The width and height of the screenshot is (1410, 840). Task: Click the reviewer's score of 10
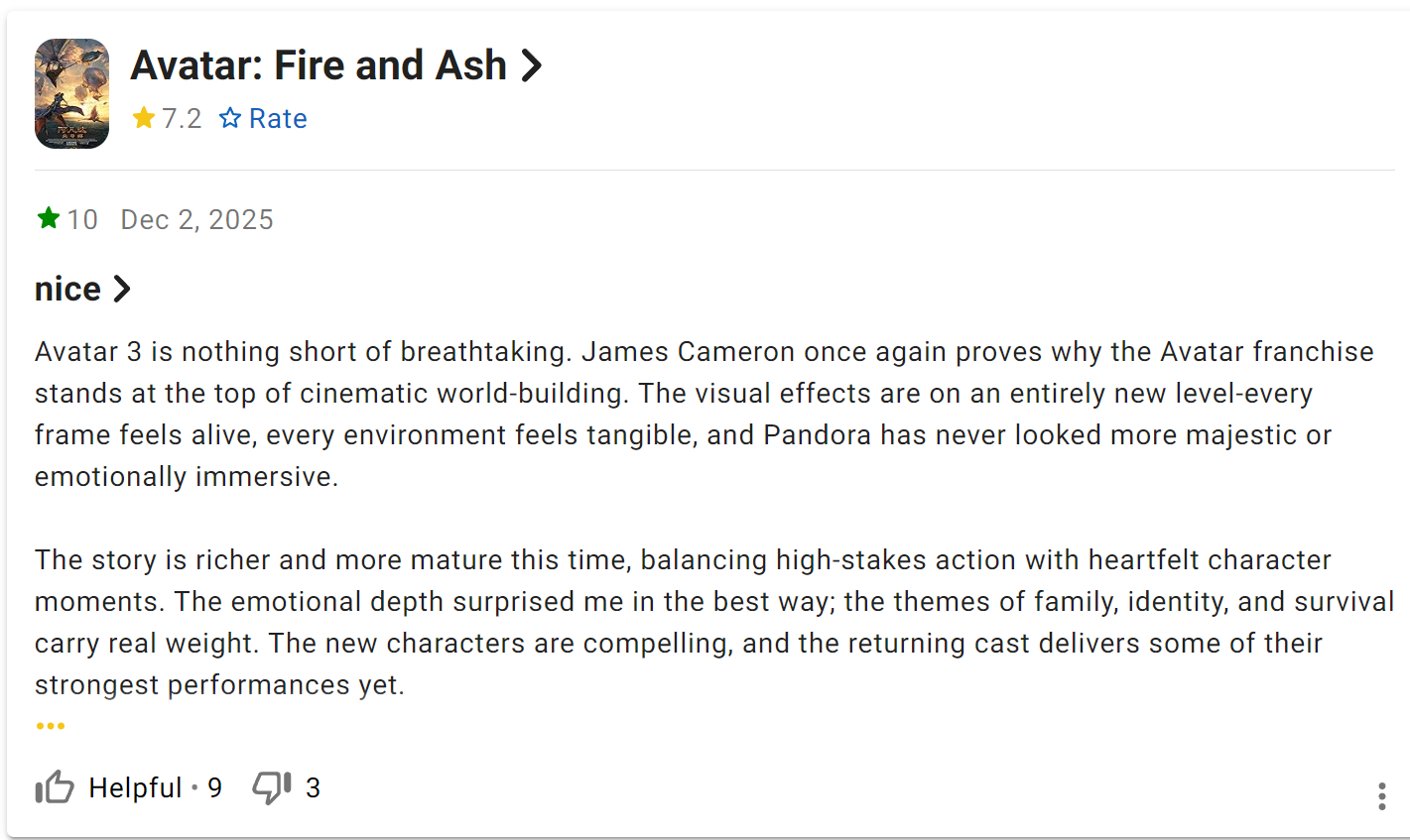82,219
